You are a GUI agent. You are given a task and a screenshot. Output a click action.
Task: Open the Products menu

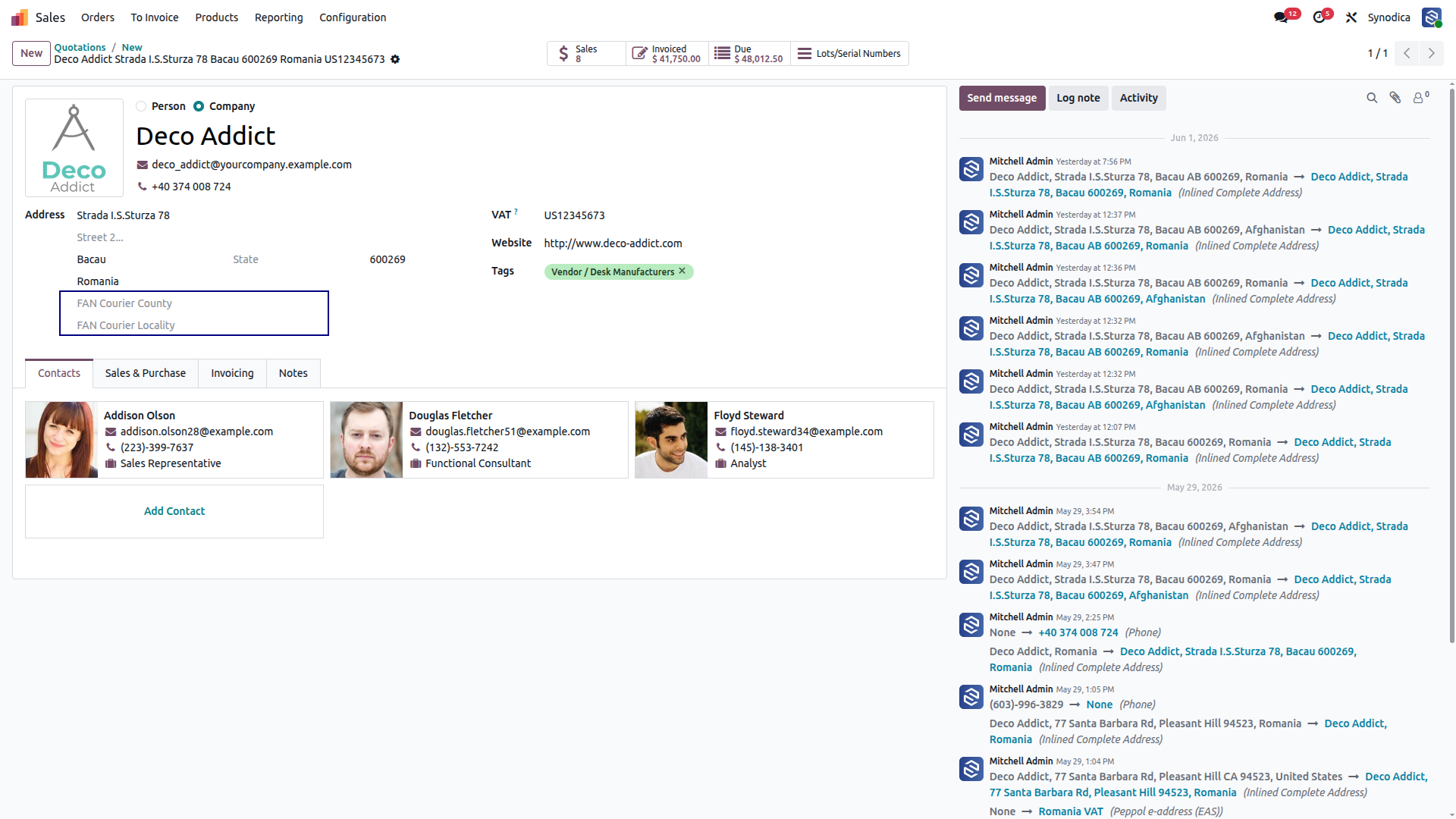[217, 17]
